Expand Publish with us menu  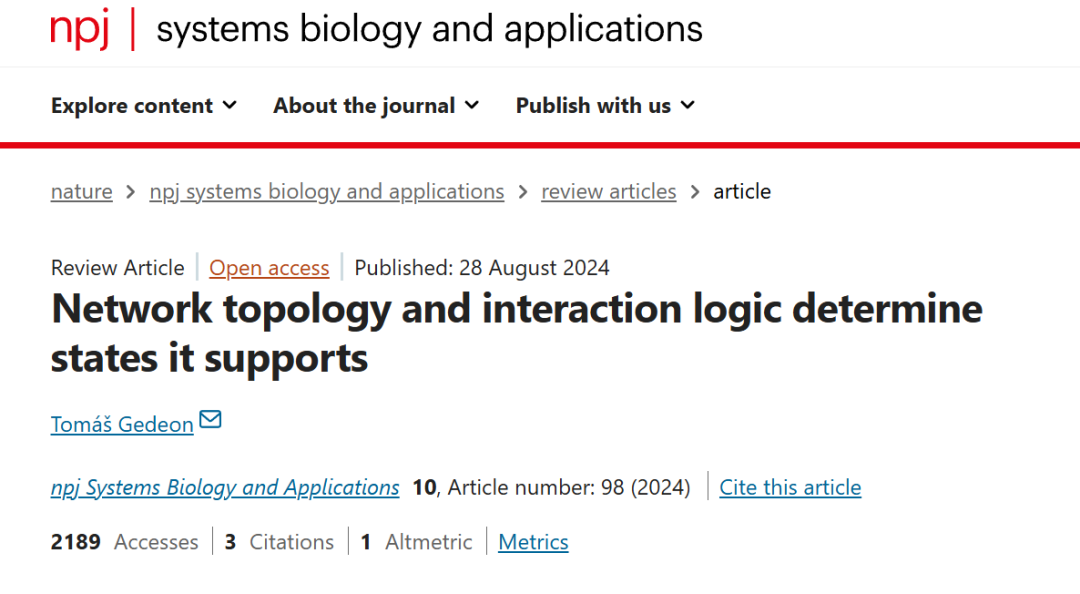coord(605,106)
